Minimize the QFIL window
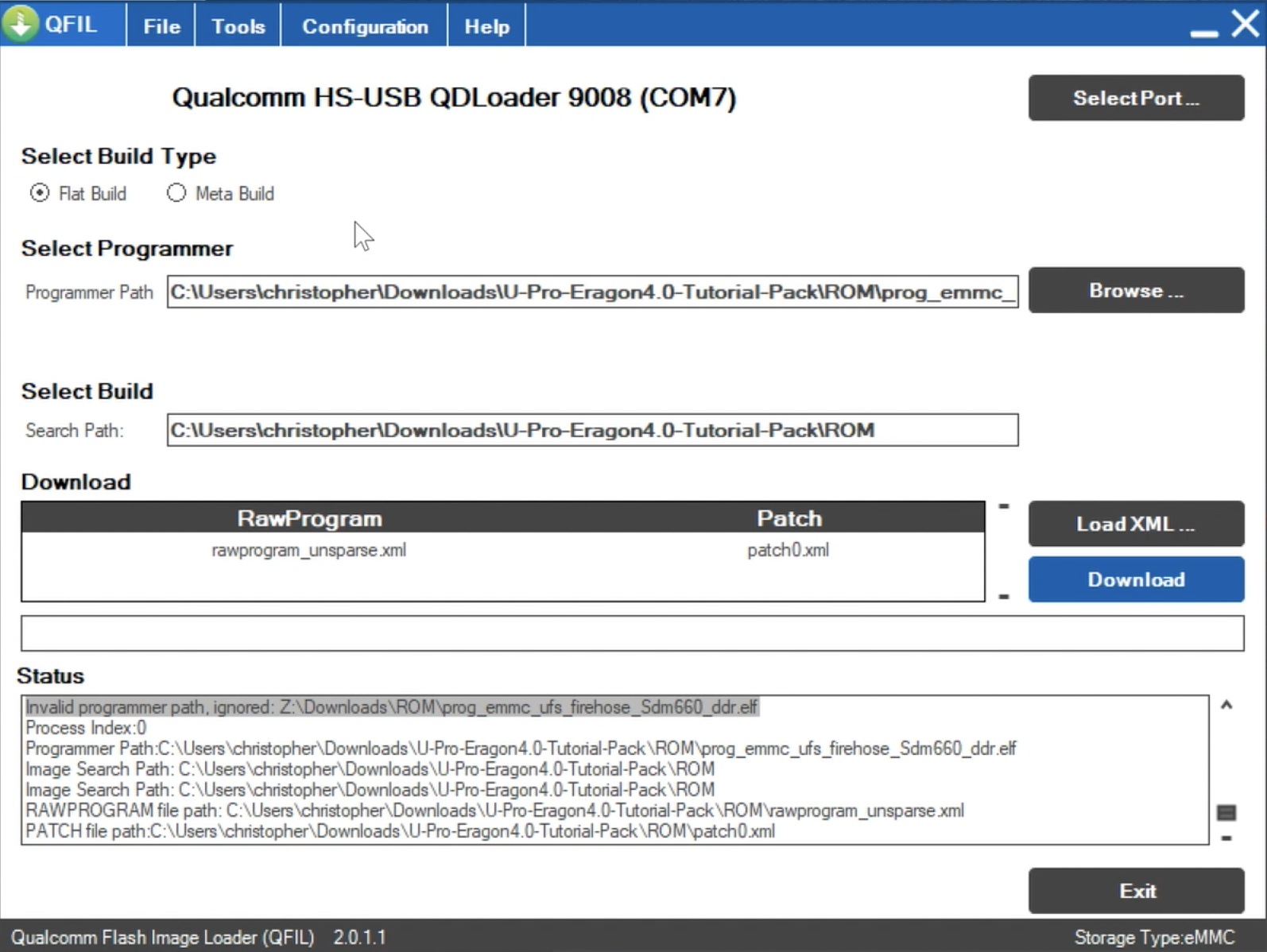 [x=1204, y=33]
